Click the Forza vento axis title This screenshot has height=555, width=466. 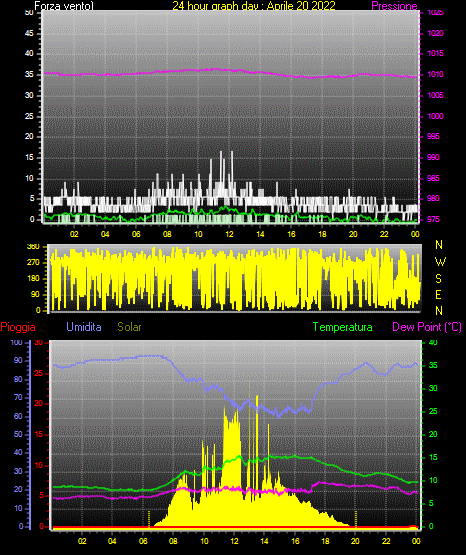(x=64, y=5)
